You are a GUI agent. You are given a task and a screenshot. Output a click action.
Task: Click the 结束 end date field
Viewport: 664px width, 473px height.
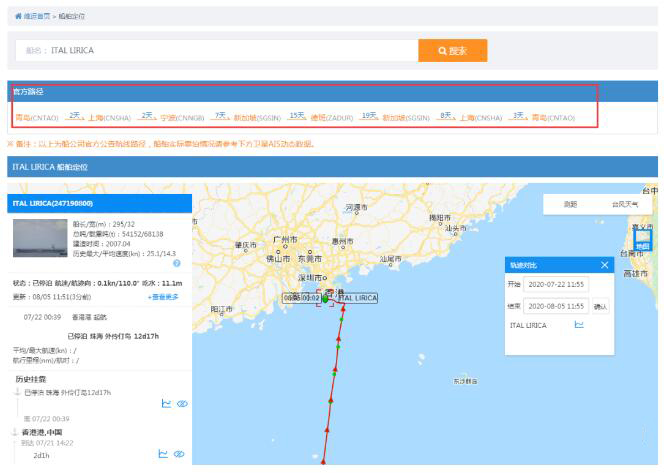click(x=555, y=306)
